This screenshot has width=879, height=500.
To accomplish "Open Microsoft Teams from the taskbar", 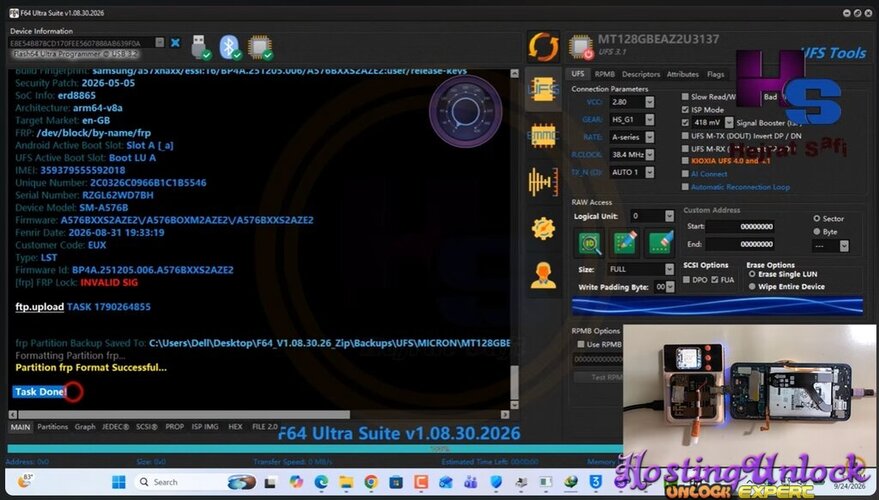I will (471, 482).
